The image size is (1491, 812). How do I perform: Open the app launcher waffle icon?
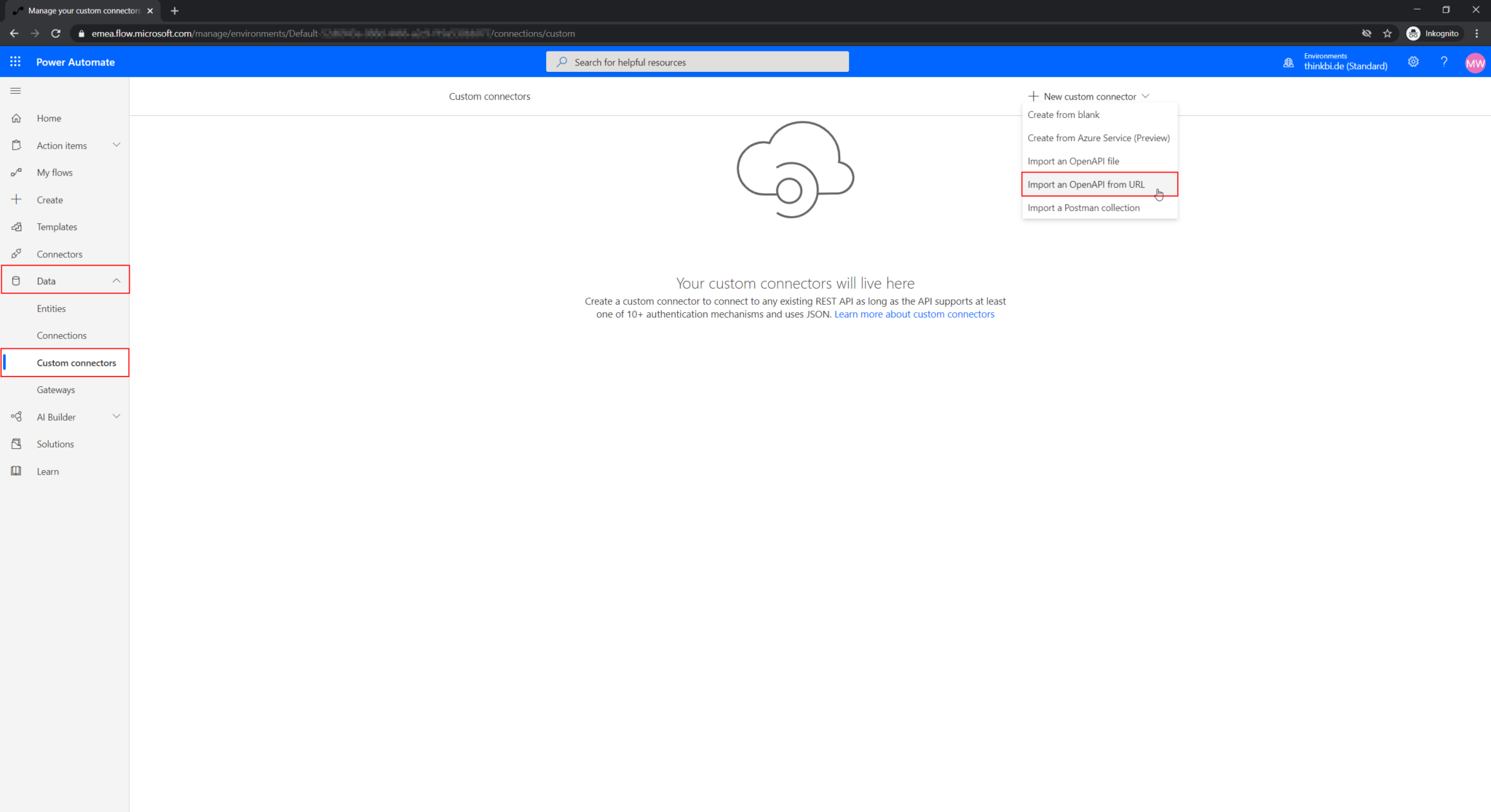click(x=15, y=62)
